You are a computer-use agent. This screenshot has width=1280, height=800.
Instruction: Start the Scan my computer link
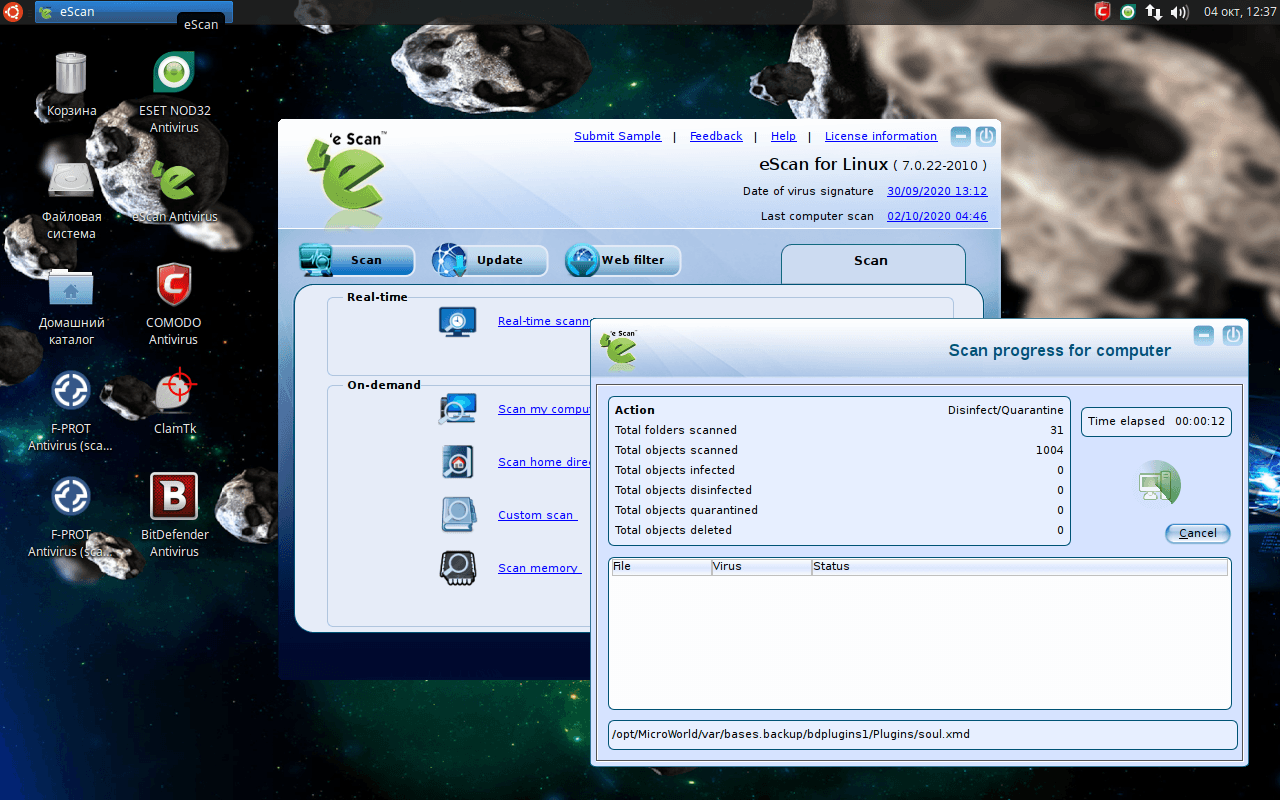coord(544,409)
